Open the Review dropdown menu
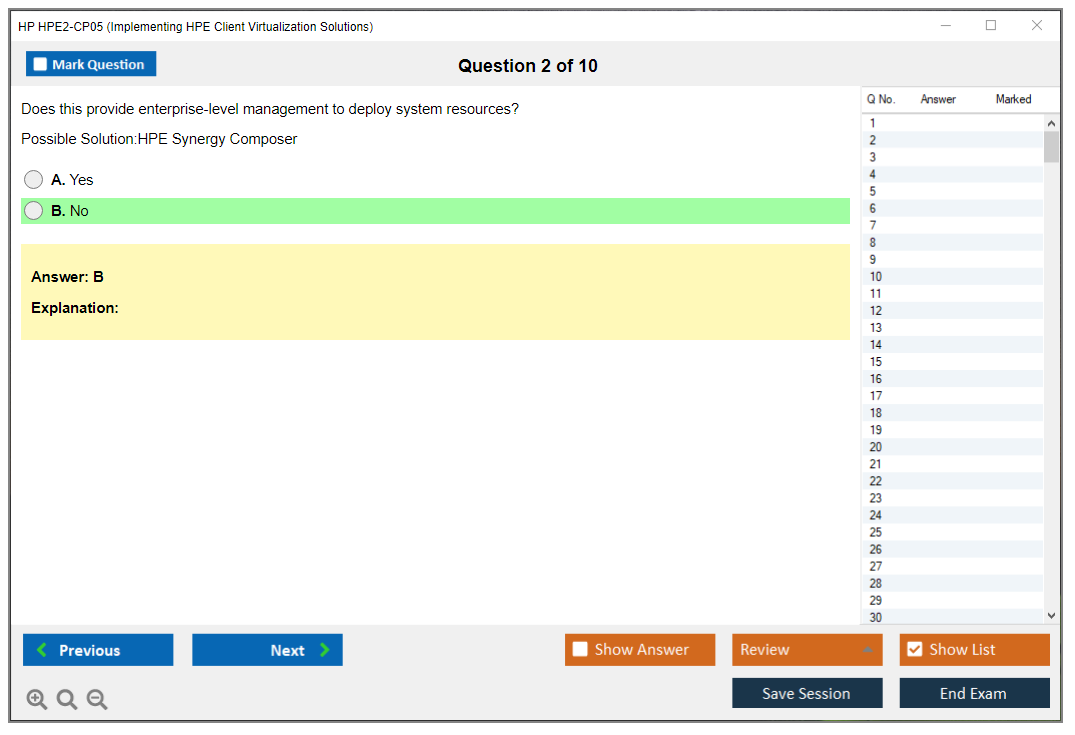This screenshot has width=1075, height=735. (x=806, y=650)
